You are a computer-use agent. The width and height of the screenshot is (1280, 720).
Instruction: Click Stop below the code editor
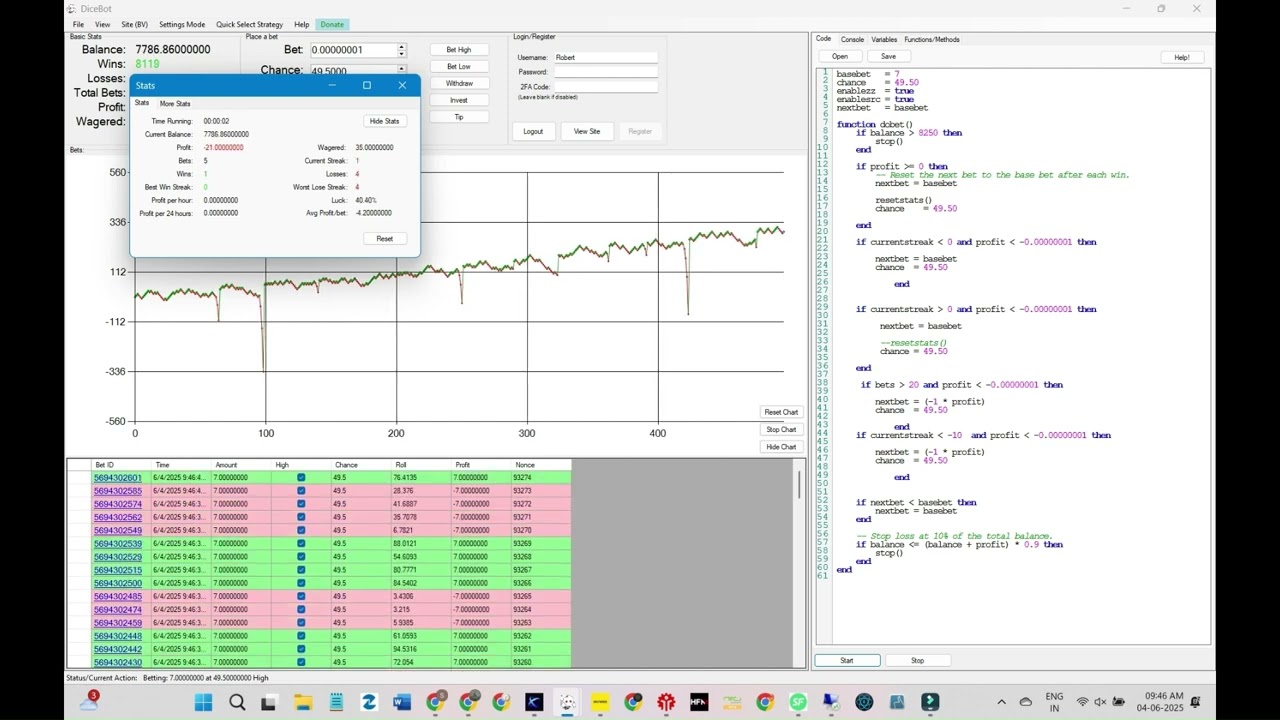pos(917,660)
